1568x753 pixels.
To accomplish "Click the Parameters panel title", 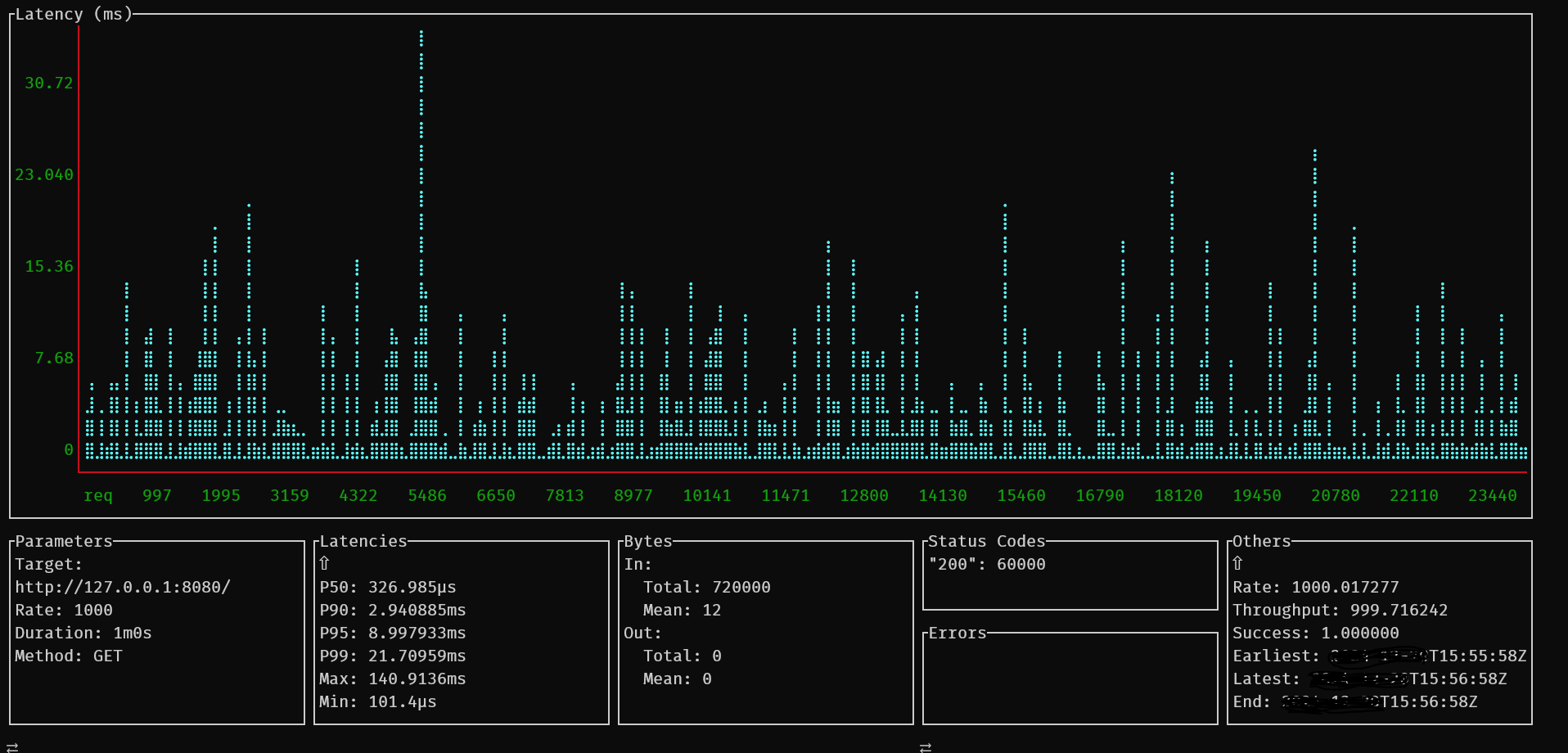I will pos(64,541).
